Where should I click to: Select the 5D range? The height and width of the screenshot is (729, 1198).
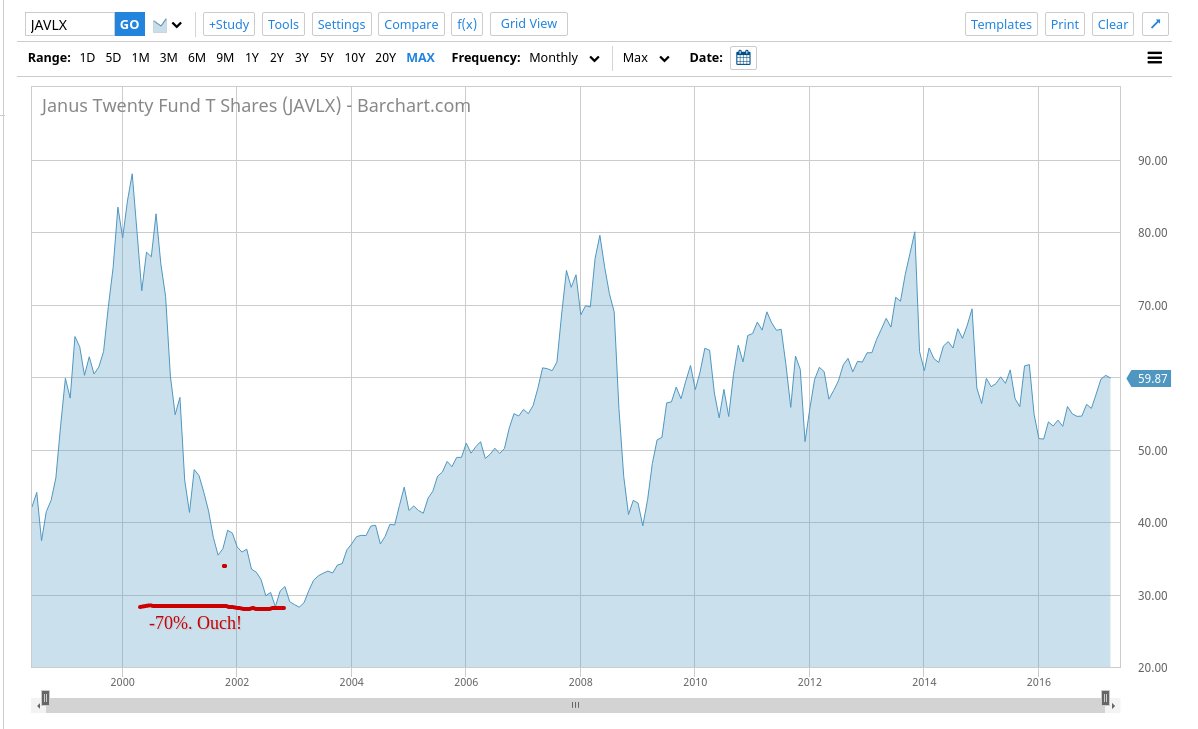coord(113,57)
